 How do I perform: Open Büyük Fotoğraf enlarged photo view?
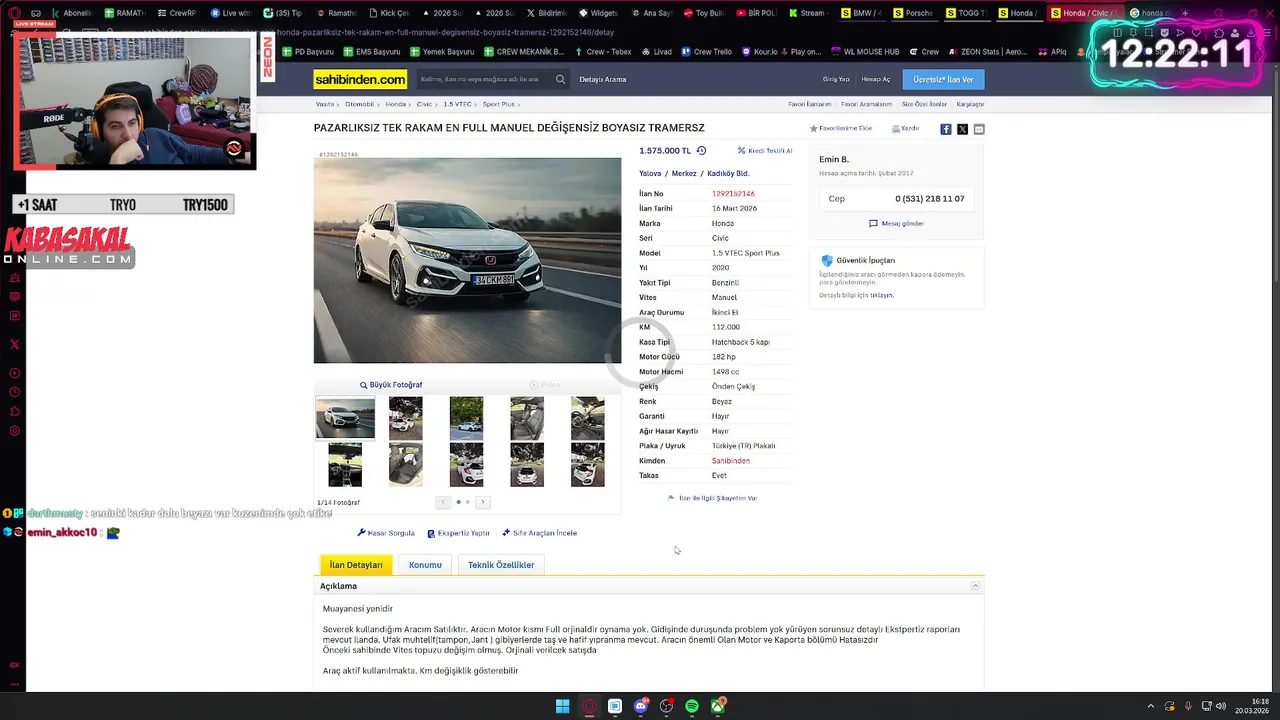pos(391,385)
